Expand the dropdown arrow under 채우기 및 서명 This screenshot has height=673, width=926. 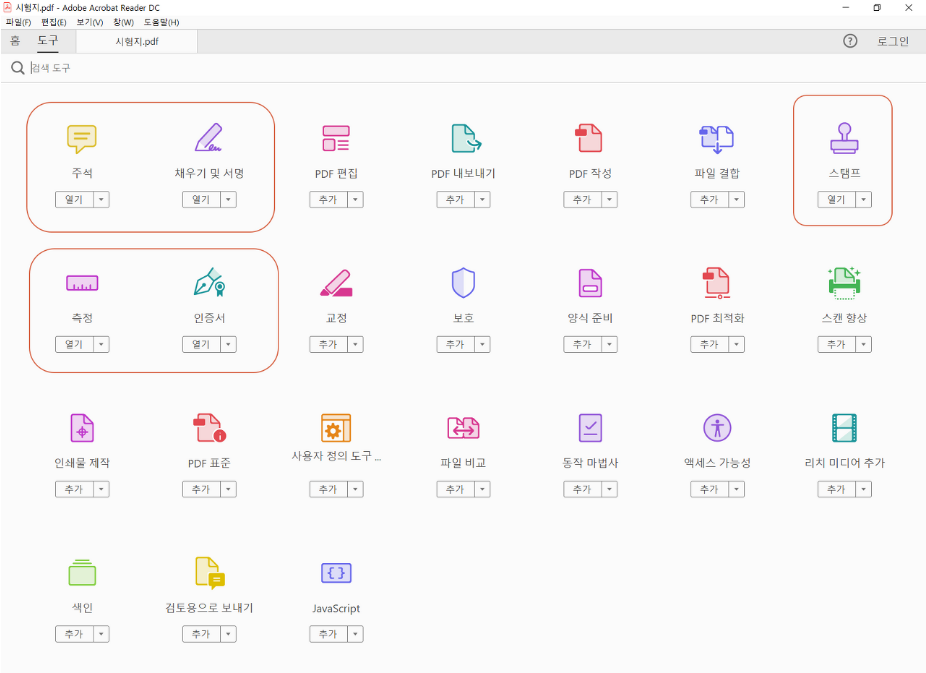pos(229,200)
